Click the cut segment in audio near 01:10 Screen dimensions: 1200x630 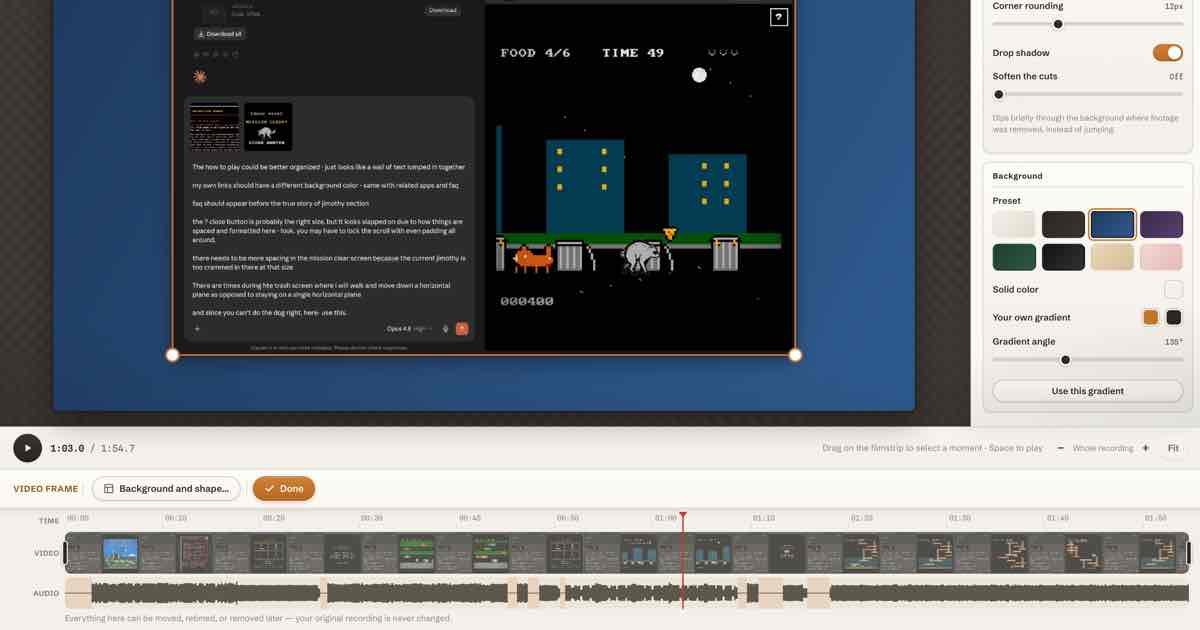click(770, 593)
